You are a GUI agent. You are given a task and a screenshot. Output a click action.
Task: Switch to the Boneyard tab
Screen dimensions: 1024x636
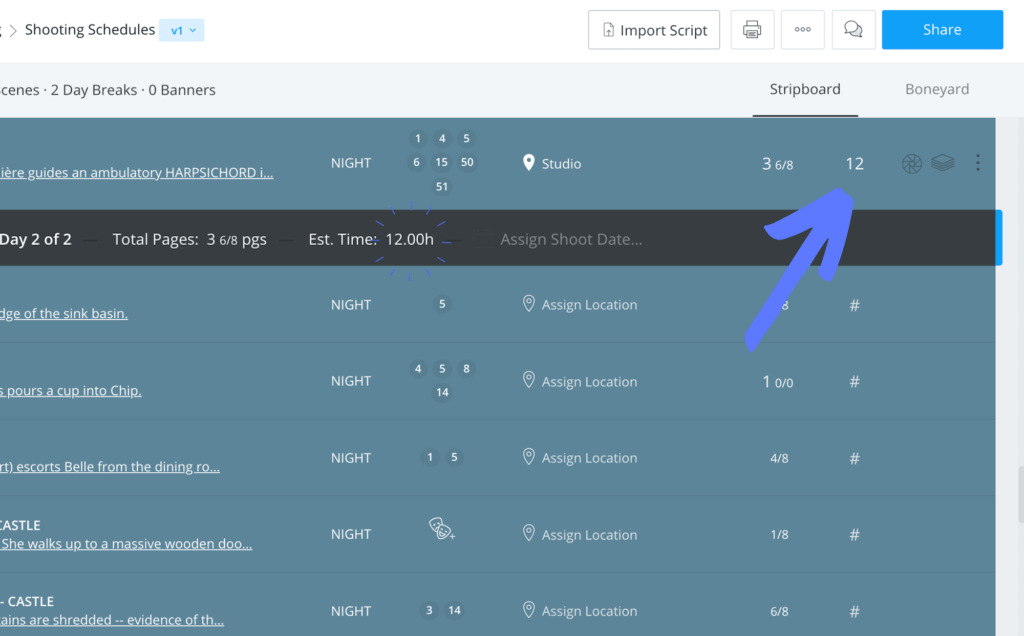point(936,89)
